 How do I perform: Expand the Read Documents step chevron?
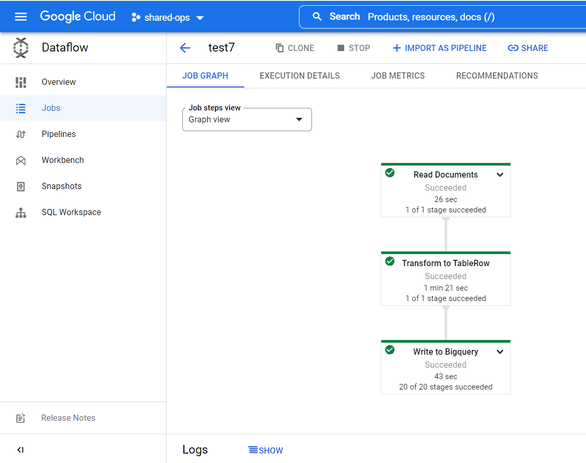pyautogui.click(x=500, y=175)
